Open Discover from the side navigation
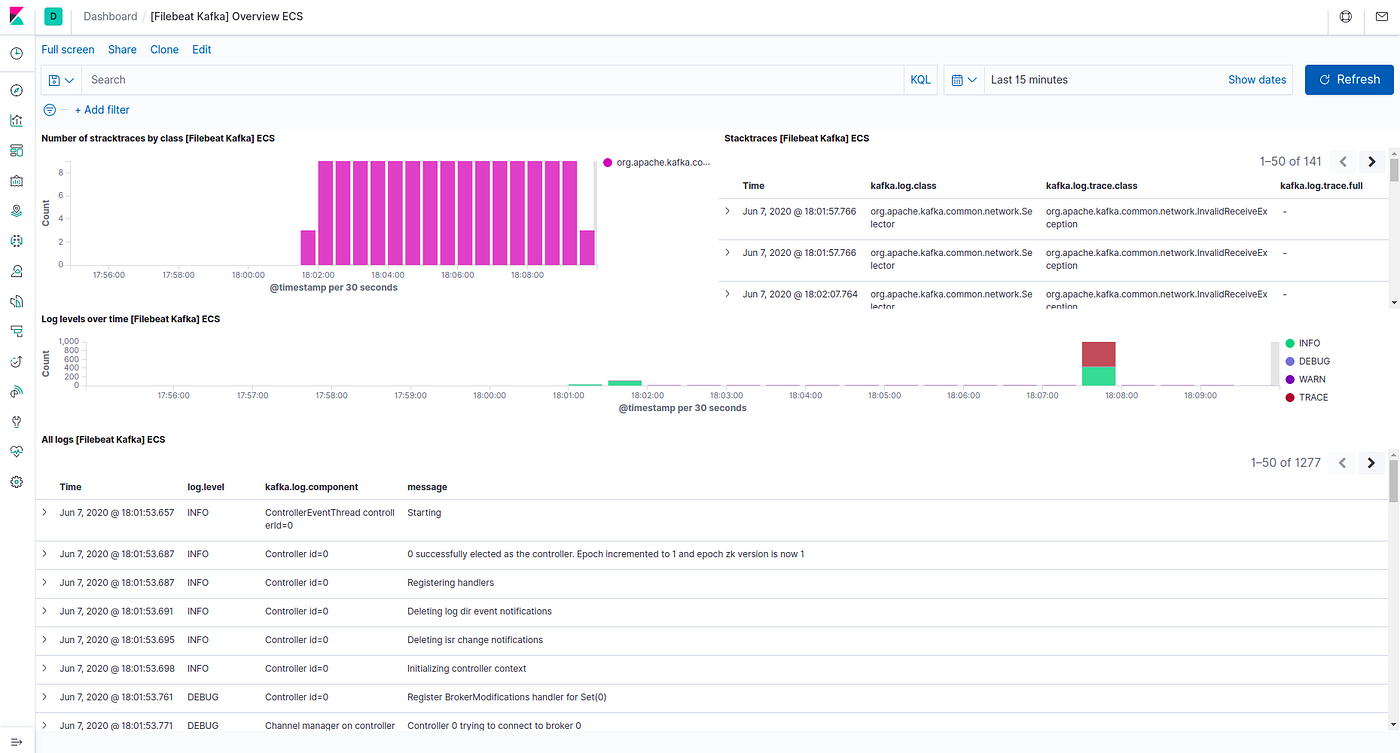 click(16, 90)
